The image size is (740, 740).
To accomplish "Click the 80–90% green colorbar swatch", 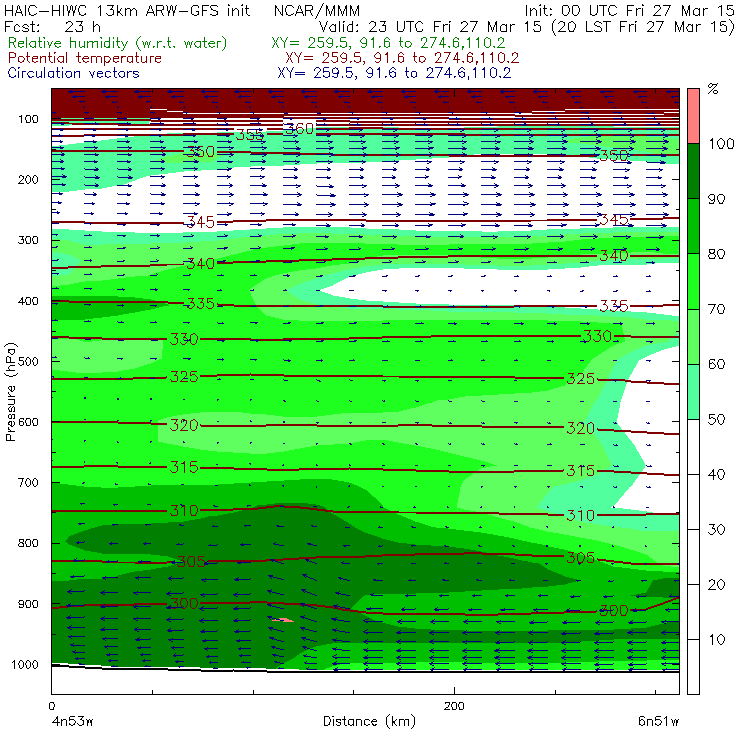I will coord(693,226).
